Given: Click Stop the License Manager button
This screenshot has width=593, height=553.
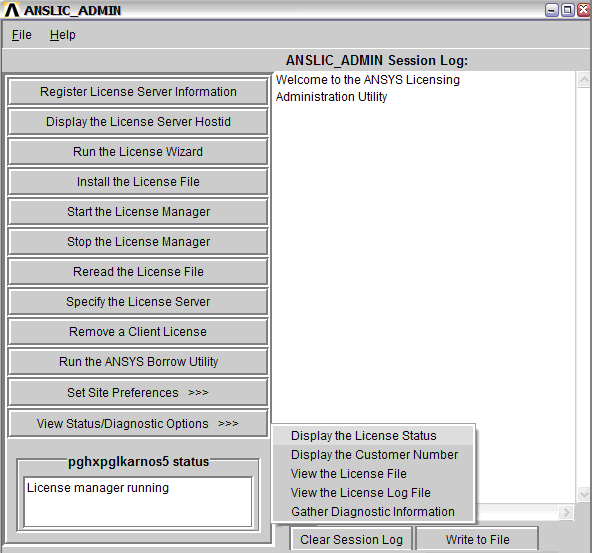Looking at the screenshot, I should point(138,241).
